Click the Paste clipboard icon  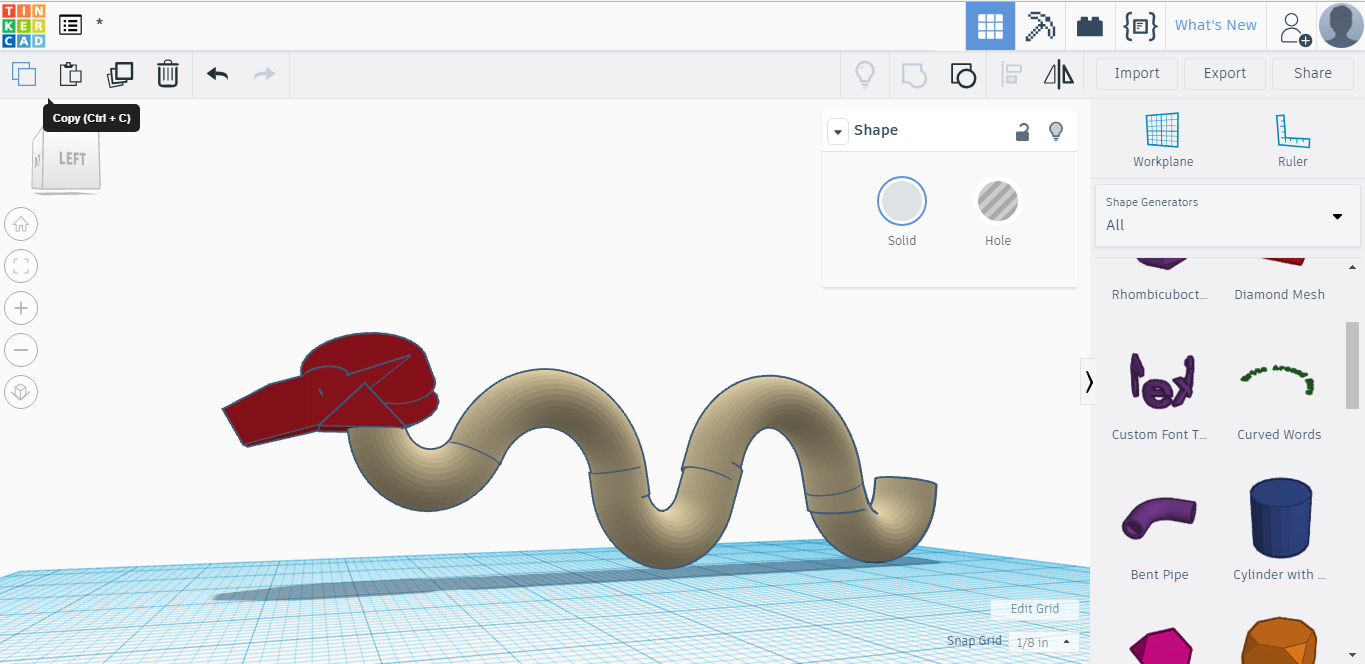point(70,74)
